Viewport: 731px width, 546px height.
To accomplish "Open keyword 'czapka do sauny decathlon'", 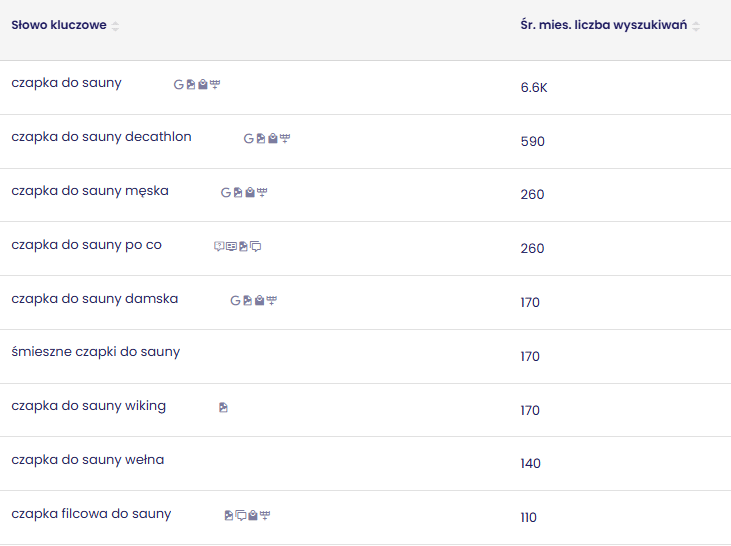I will click(x=101, y=137).
